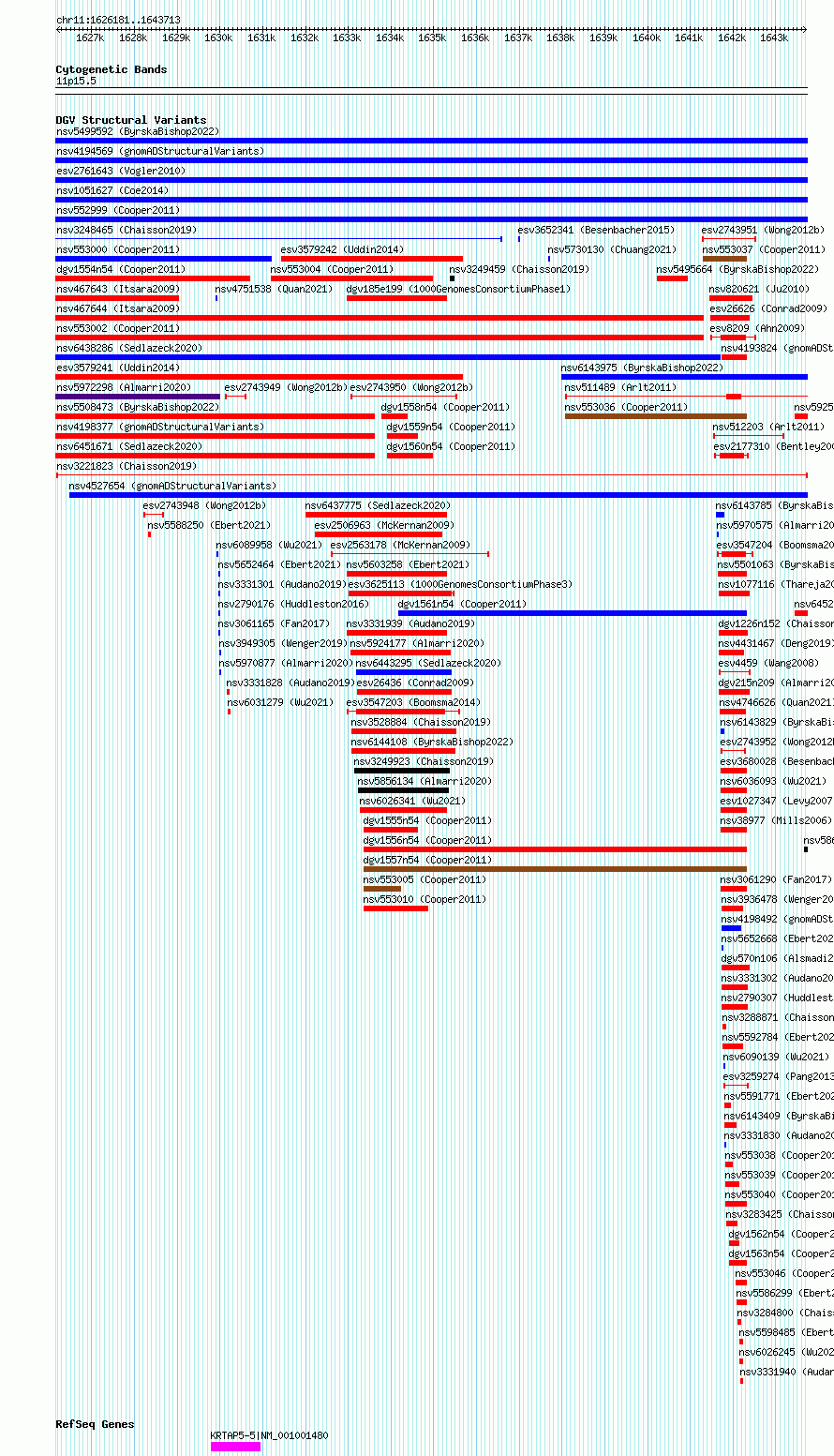
Task: Click nsv5495664 (ByrskaBishop2022) label
Action: click(737, 269)
